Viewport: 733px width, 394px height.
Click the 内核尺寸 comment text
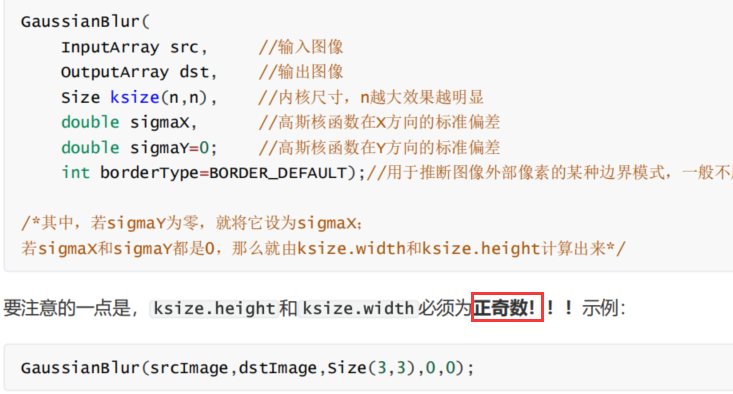(304, 97)
